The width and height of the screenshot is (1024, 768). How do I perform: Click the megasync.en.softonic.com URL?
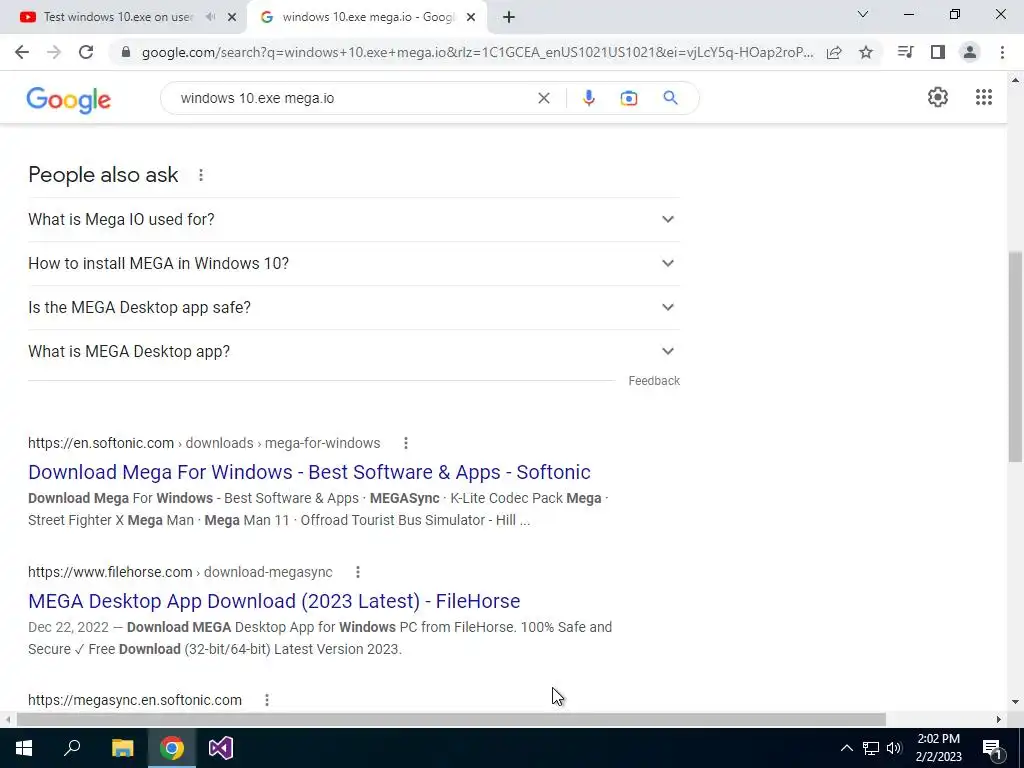(x=135, y=700)
